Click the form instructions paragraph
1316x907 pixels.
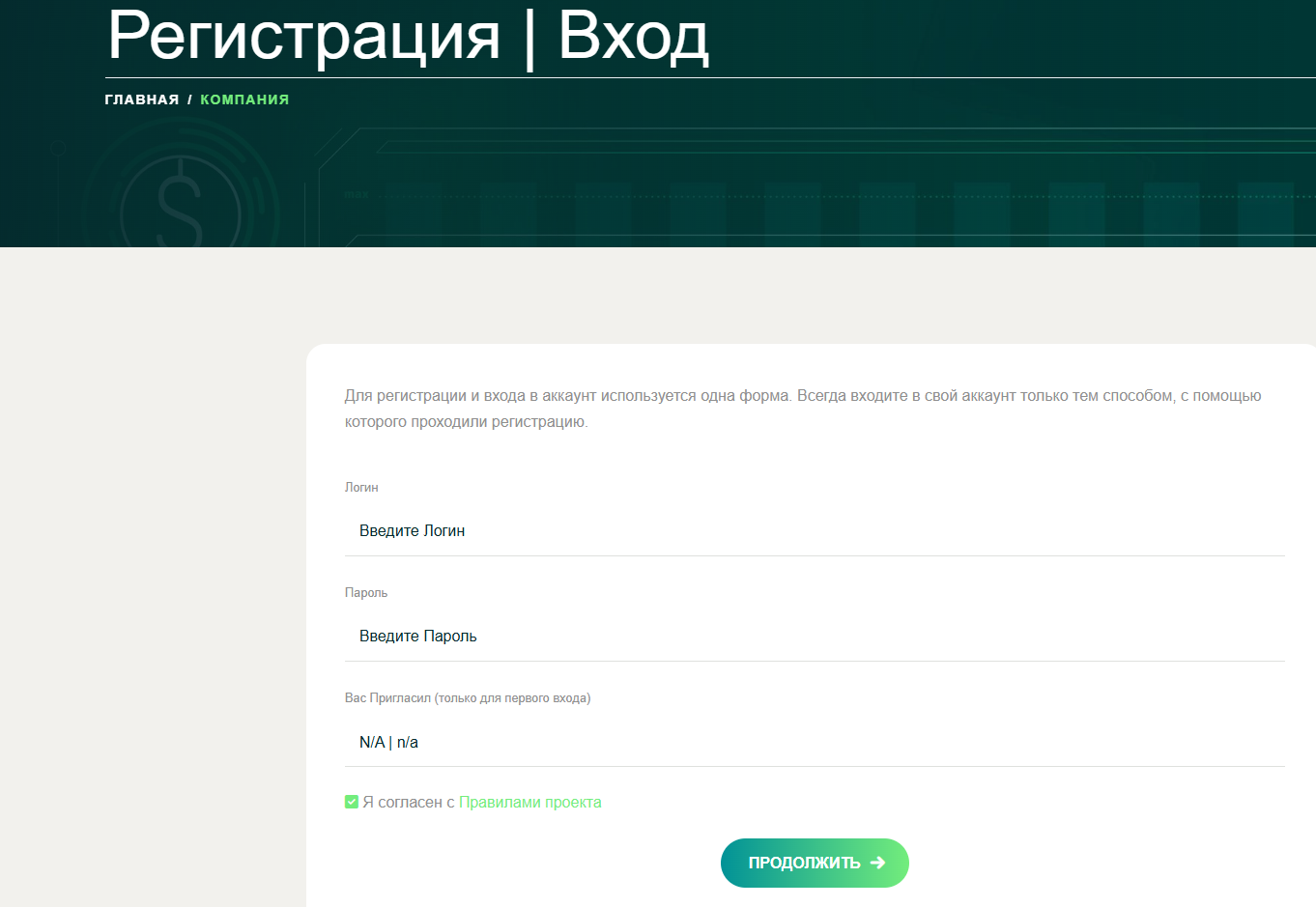pyautogui.click(x=803, y=409)
